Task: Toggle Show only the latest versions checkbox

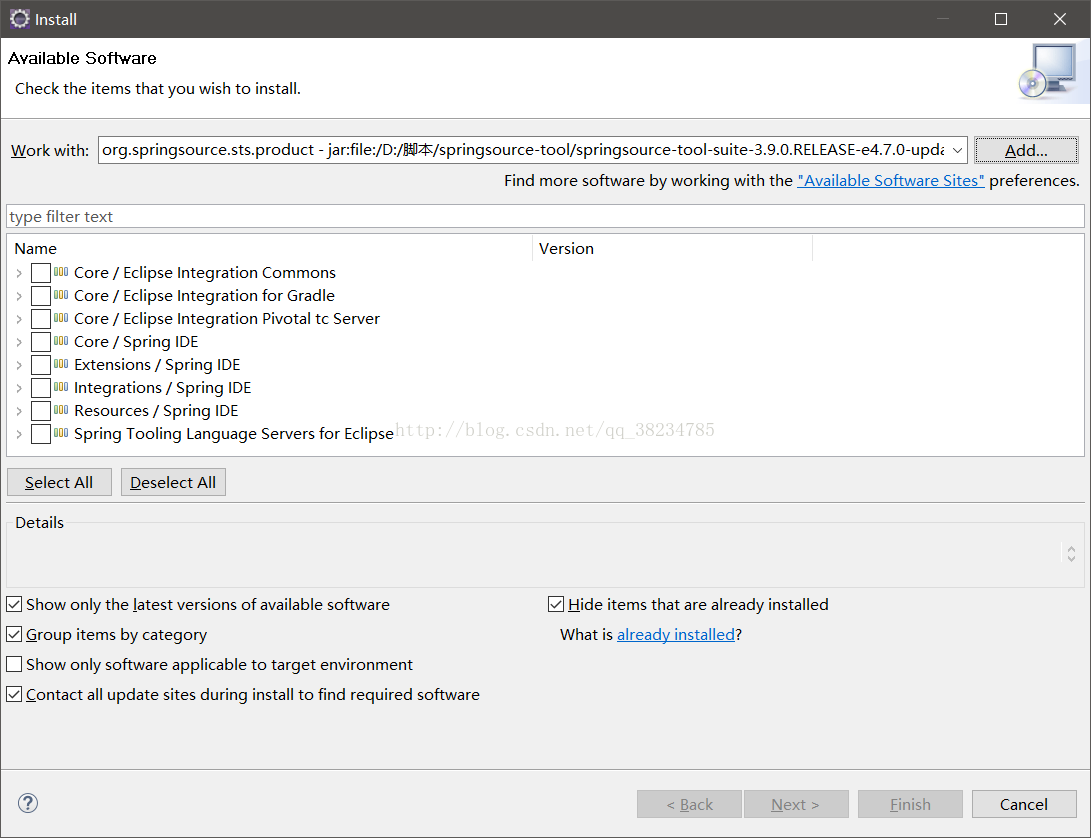Action: pyautogui.click(x=14, y=604)
